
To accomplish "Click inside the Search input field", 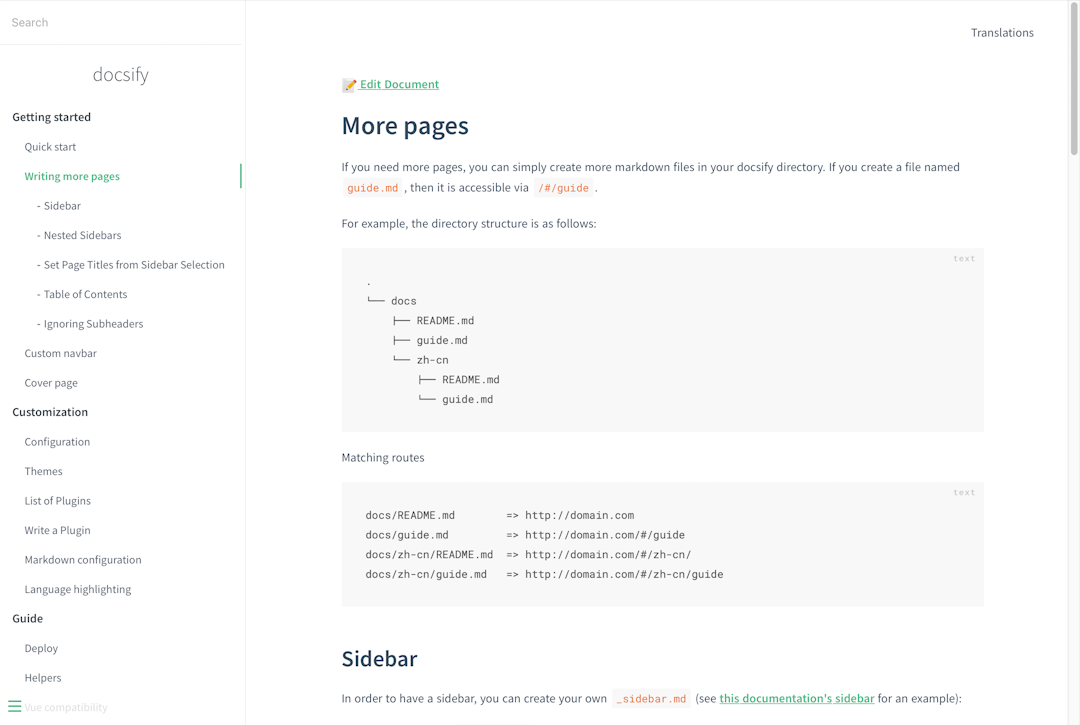I will click(110, 21).
